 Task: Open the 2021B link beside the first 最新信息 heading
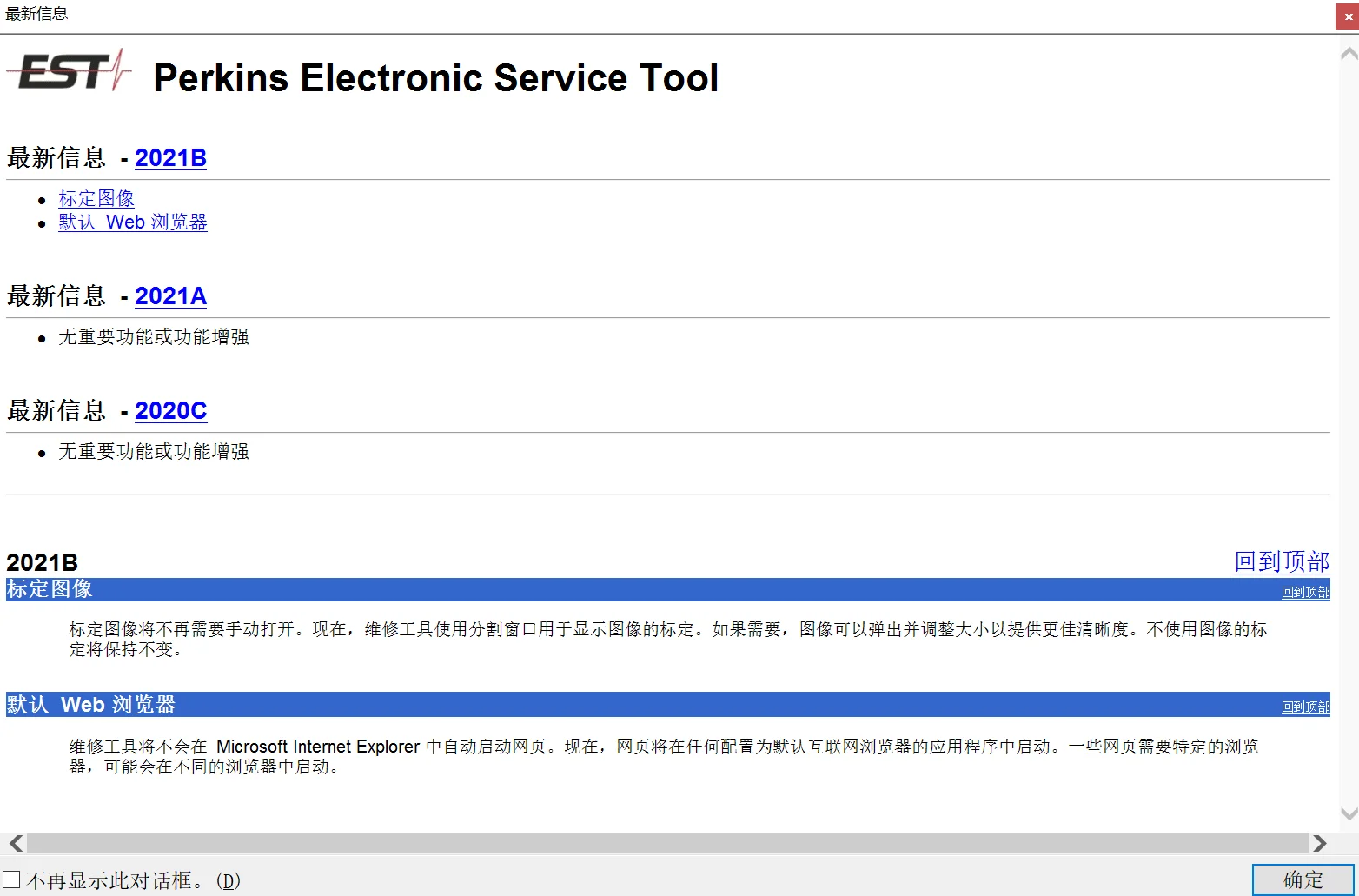tap(170, 158)
